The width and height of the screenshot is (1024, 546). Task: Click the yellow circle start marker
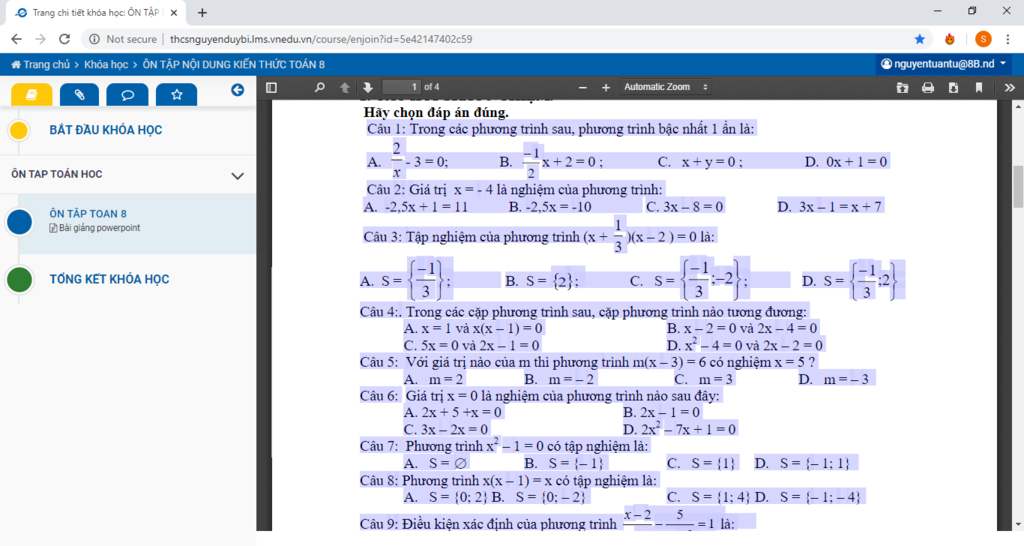pos(19,131)
